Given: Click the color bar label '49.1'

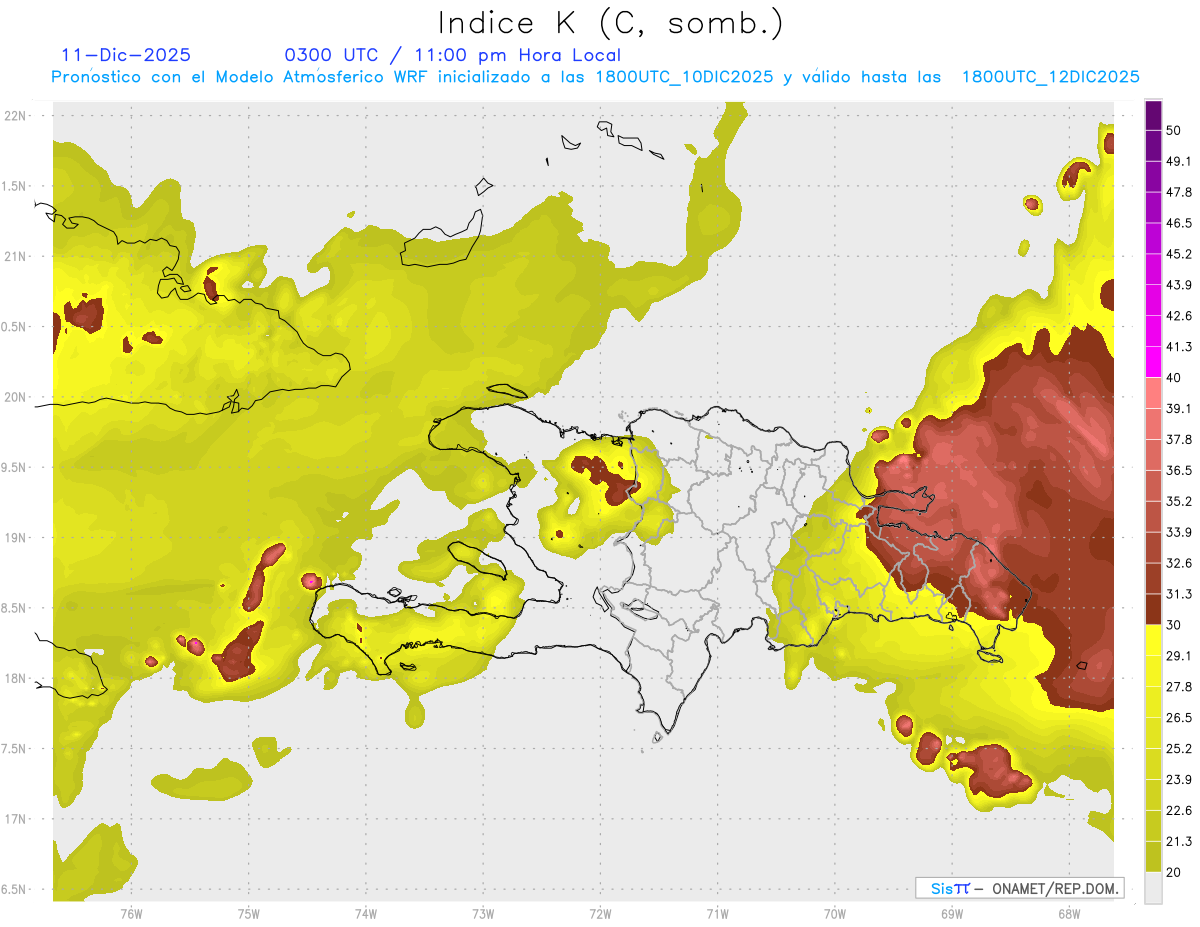Looking at the screenshot, I should click(1179, 161).
